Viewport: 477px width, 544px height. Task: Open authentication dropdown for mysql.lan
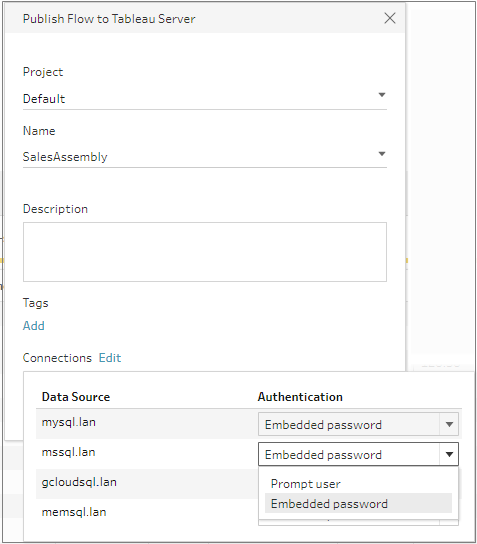coord(358,424)
